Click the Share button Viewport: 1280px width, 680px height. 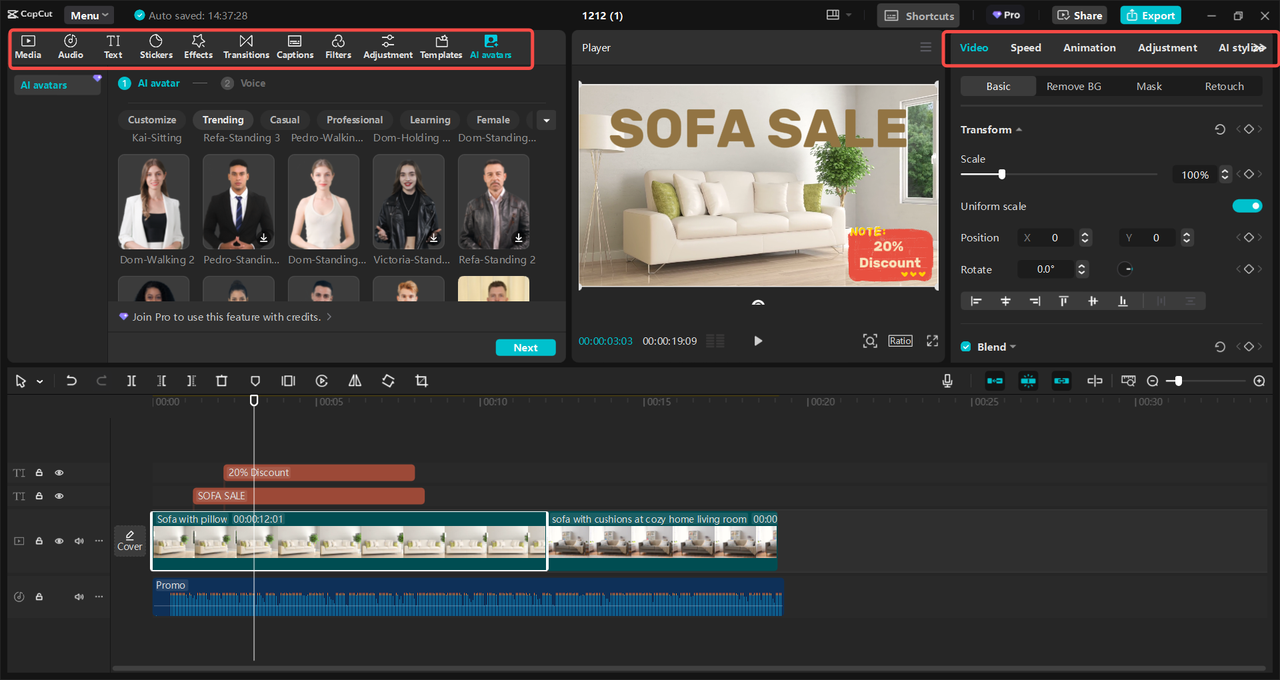tap(1079, 16)
